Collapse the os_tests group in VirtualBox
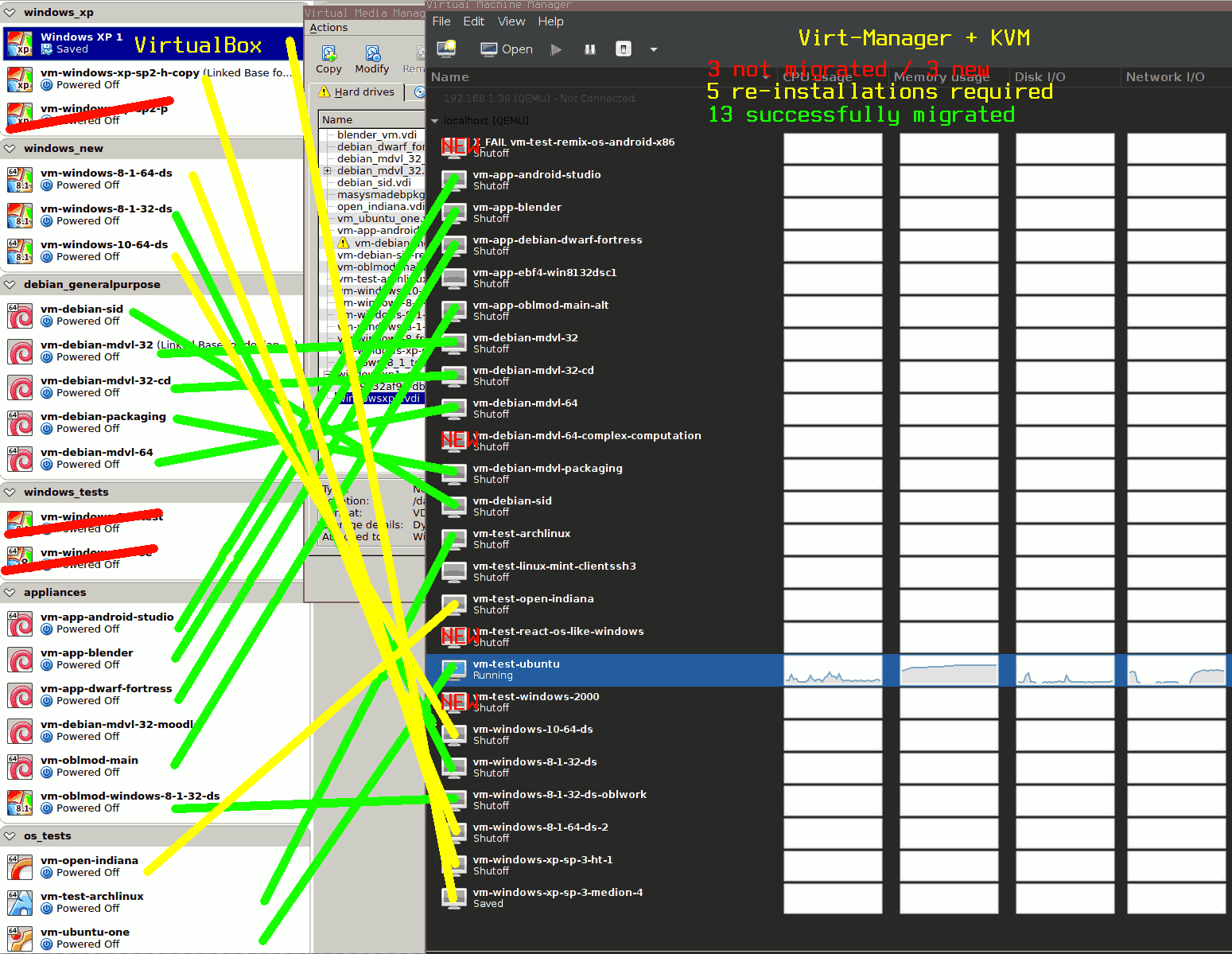 click(x=10, y=836)
